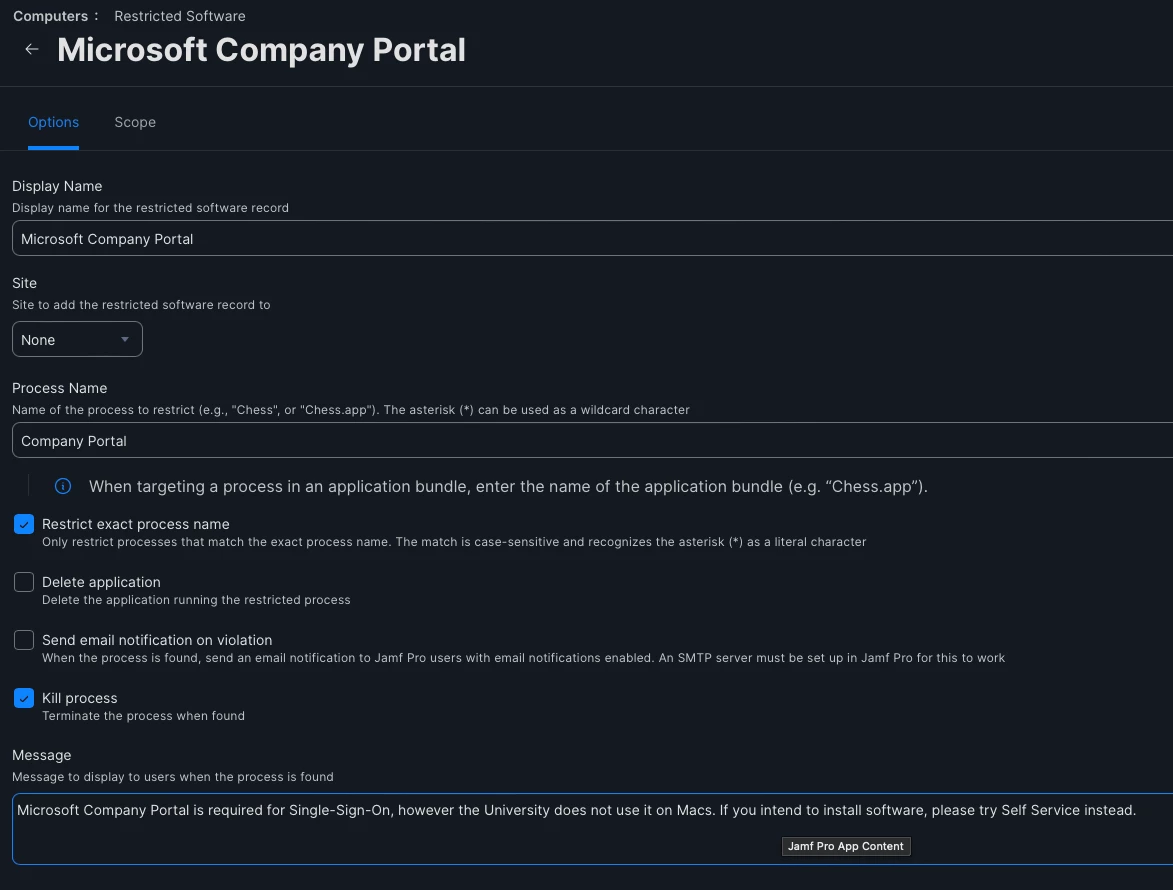The width and height of the screenshot is (1173, 890).
Task: Click the Message label
Action: click(x=41, y=755)
